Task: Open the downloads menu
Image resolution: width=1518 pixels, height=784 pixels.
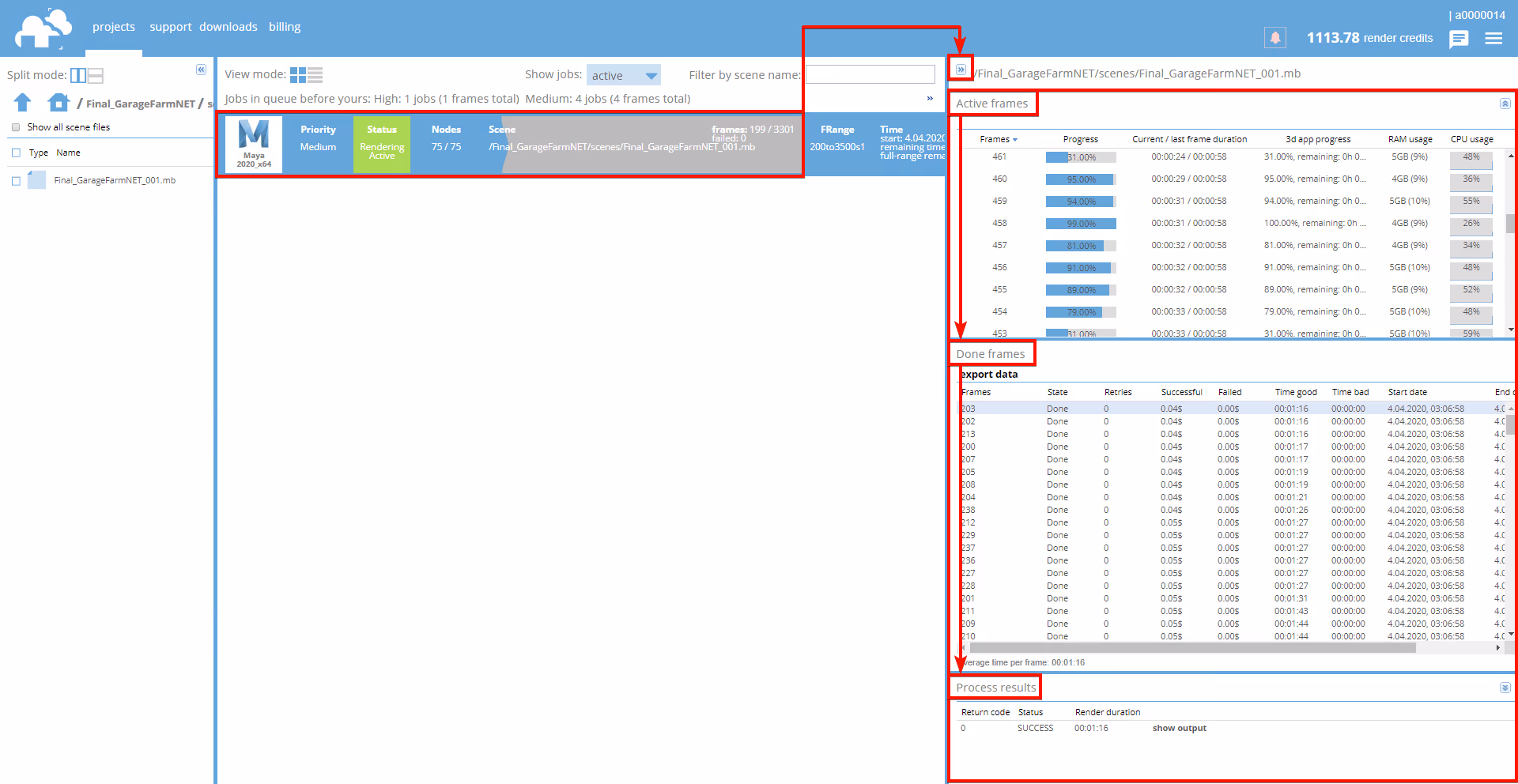Action: [x=228, y=27]
